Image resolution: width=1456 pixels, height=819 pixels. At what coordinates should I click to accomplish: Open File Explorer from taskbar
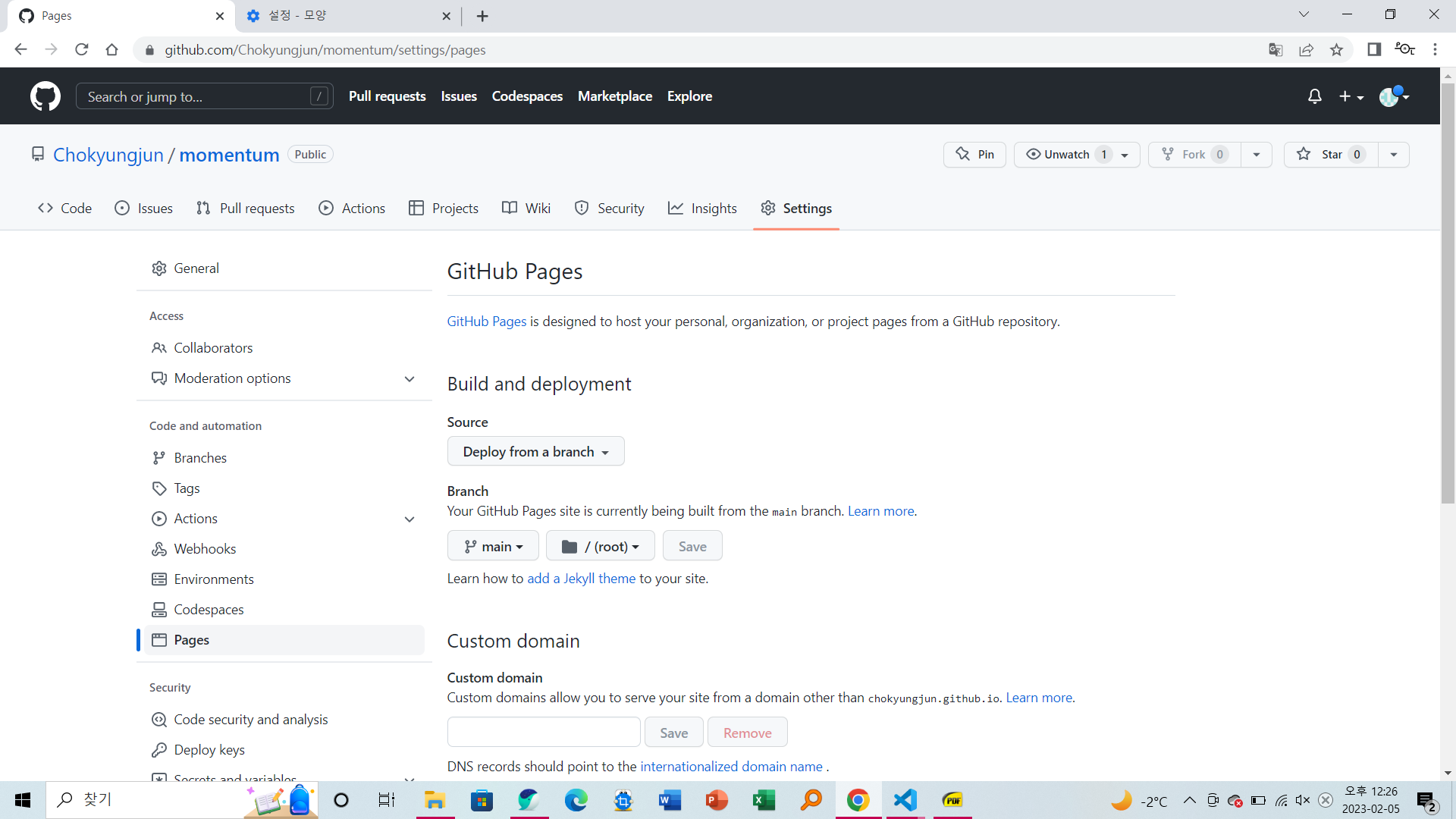click(435, 800)
